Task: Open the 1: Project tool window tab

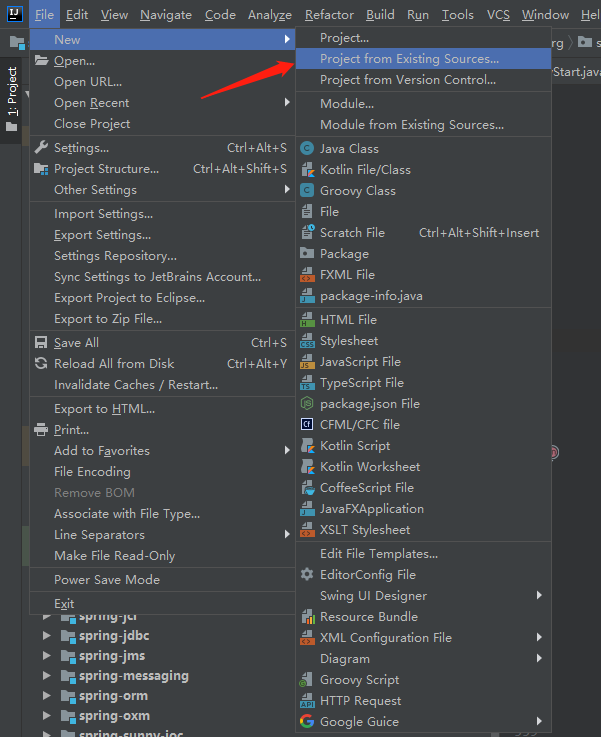Action: 11,100
